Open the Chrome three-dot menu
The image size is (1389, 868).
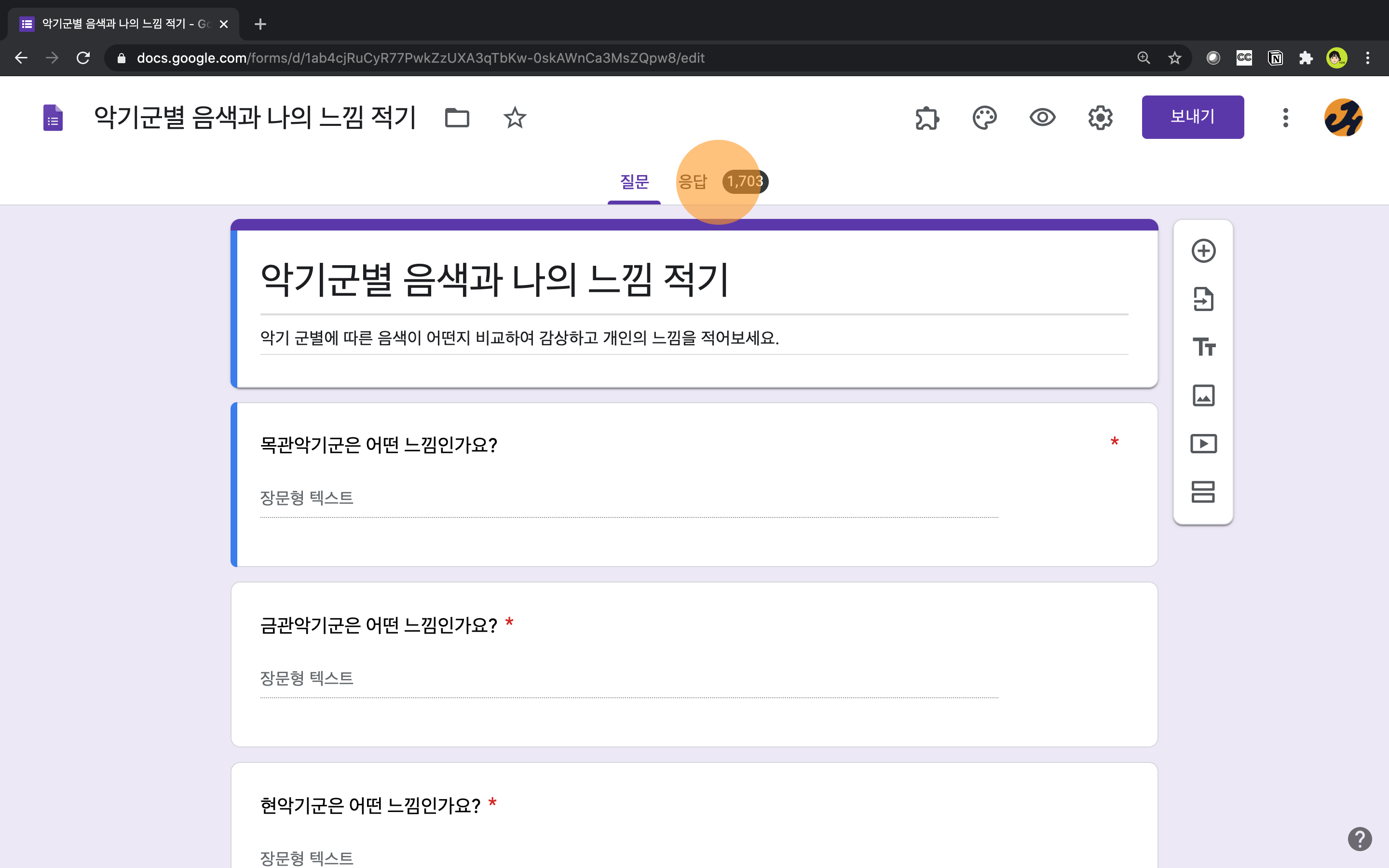point(1368,58)
